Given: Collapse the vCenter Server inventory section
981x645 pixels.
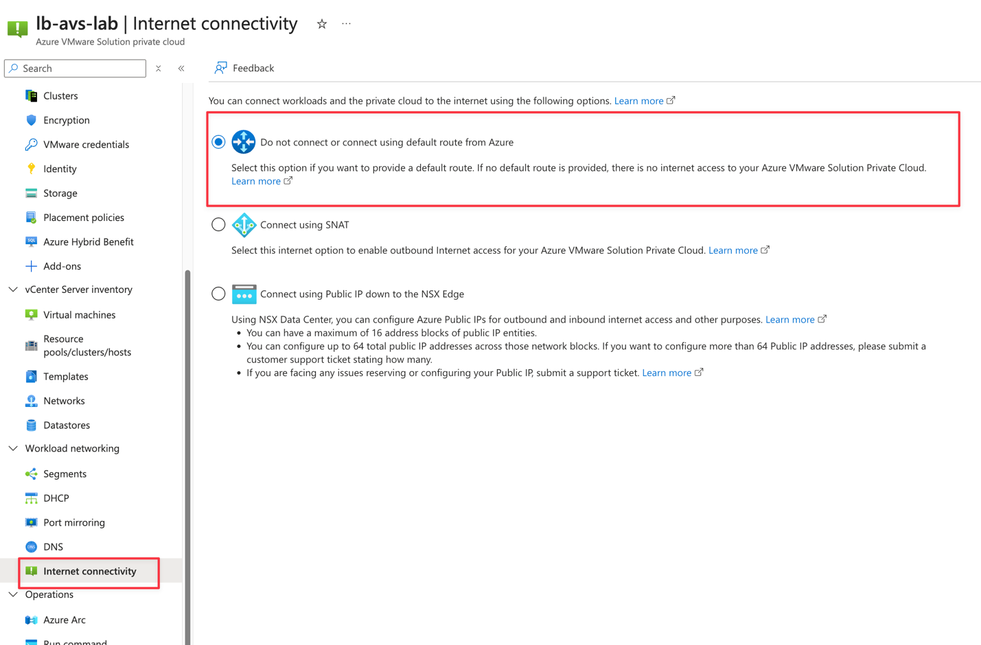Looking at the screenshot, I should [x=13, y=290].
